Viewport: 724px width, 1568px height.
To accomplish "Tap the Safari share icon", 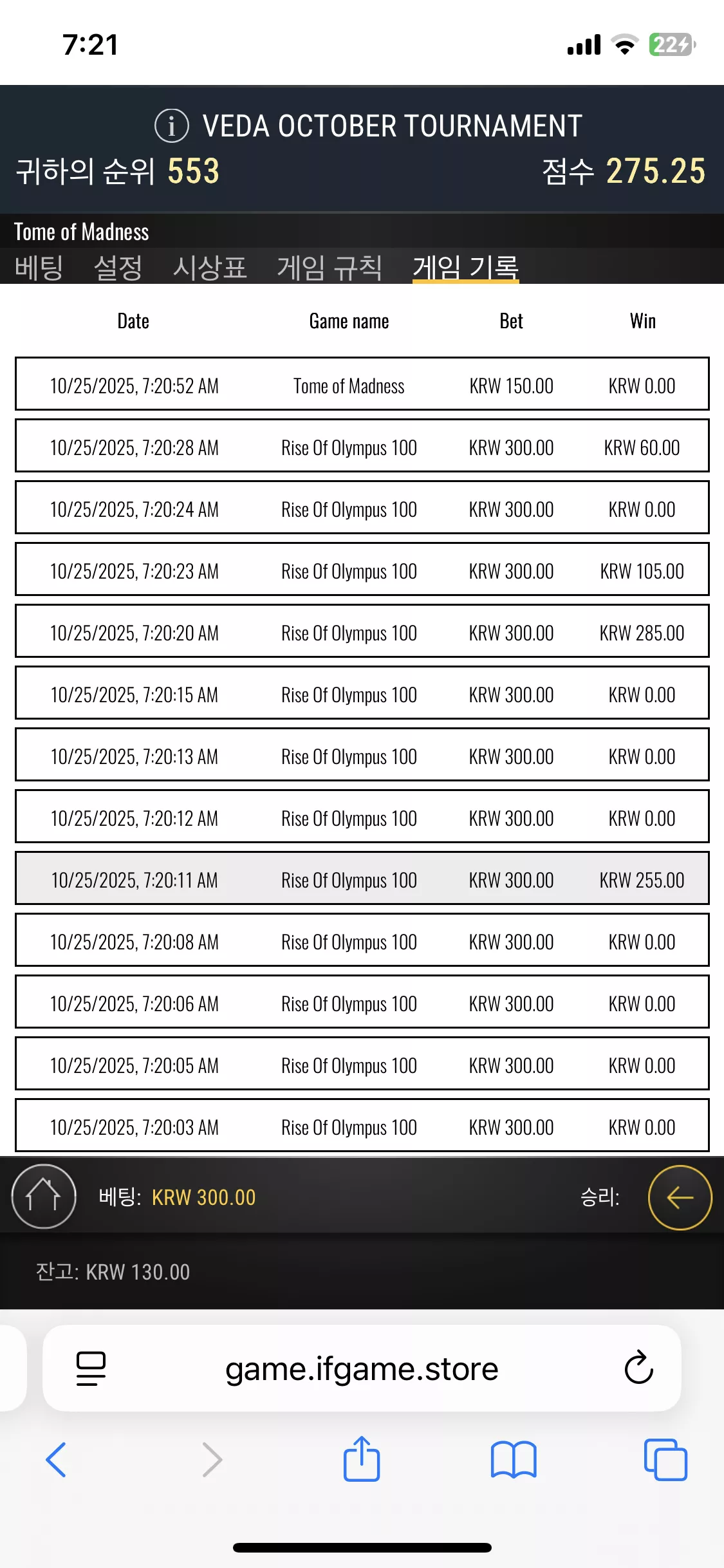I will tap(362, 1459).
